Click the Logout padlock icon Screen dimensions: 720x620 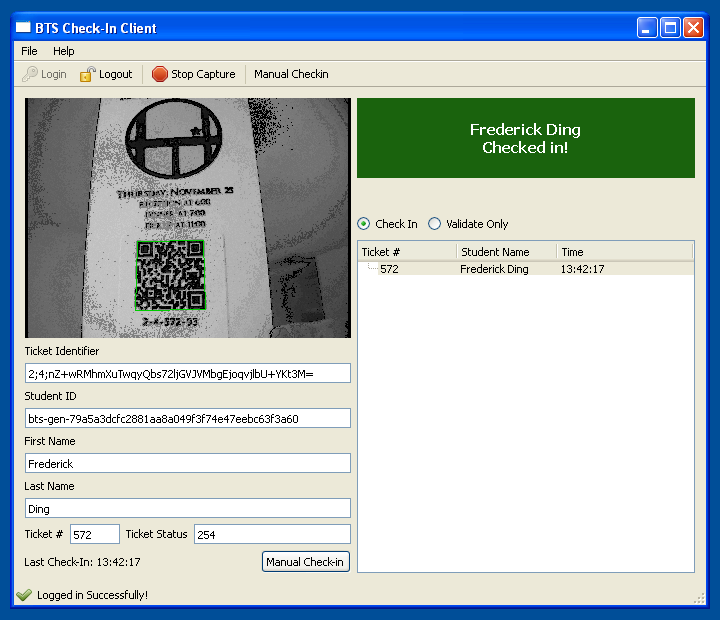pyautogui.click(x=88, y=74)
